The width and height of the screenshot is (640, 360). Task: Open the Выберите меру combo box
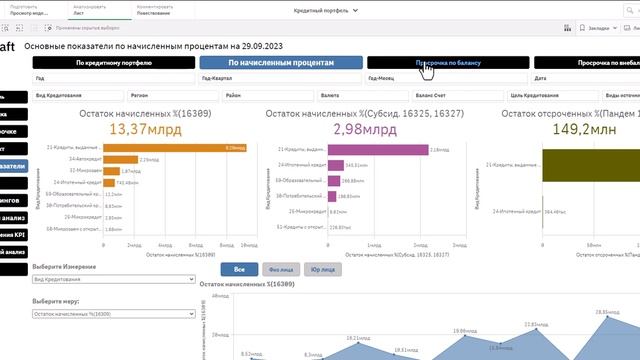pos(113,314)
